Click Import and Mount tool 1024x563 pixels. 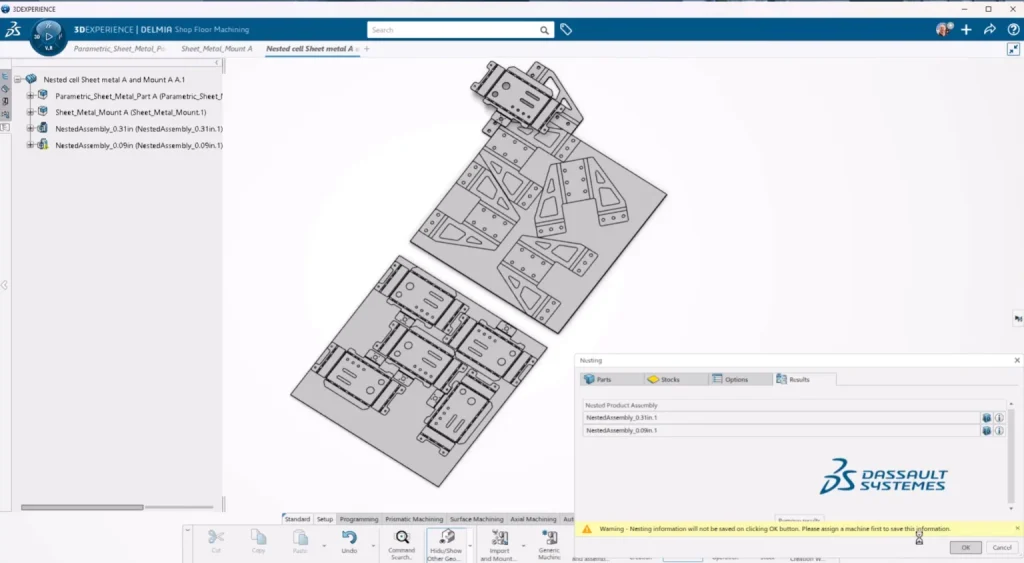500,544
